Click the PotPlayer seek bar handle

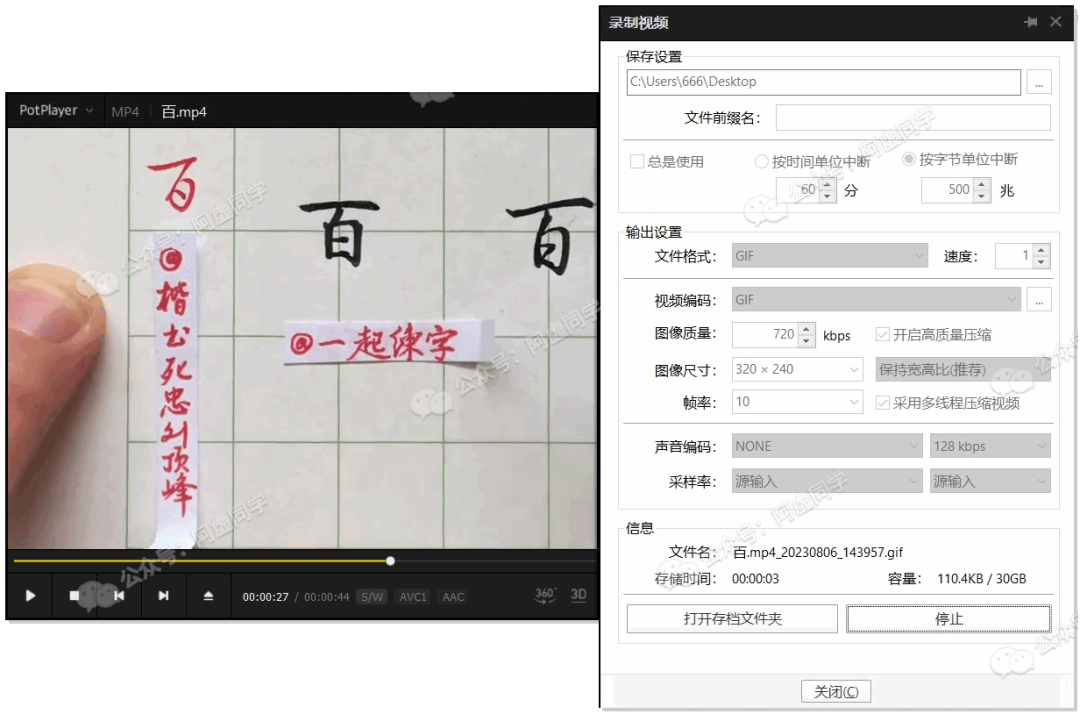pos(391,561)
